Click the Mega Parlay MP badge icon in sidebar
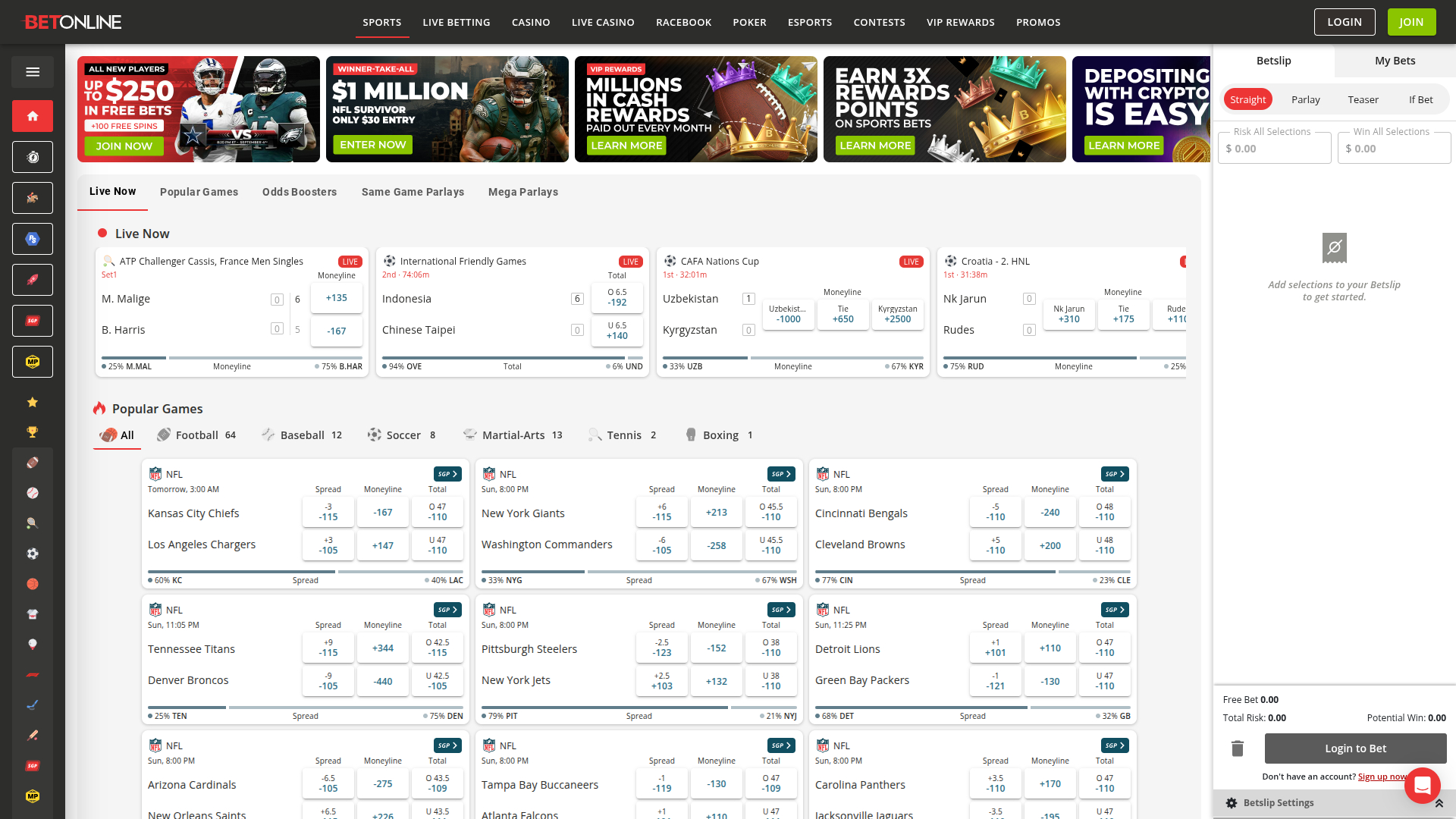Screen dimensions: 1456x819 tap(32, 362)
